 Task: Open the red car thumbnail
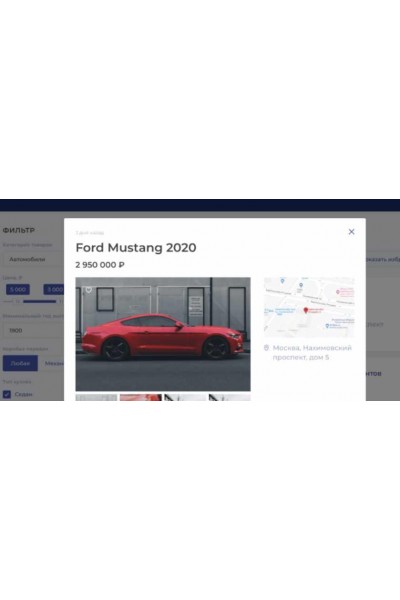coord(141,398)
